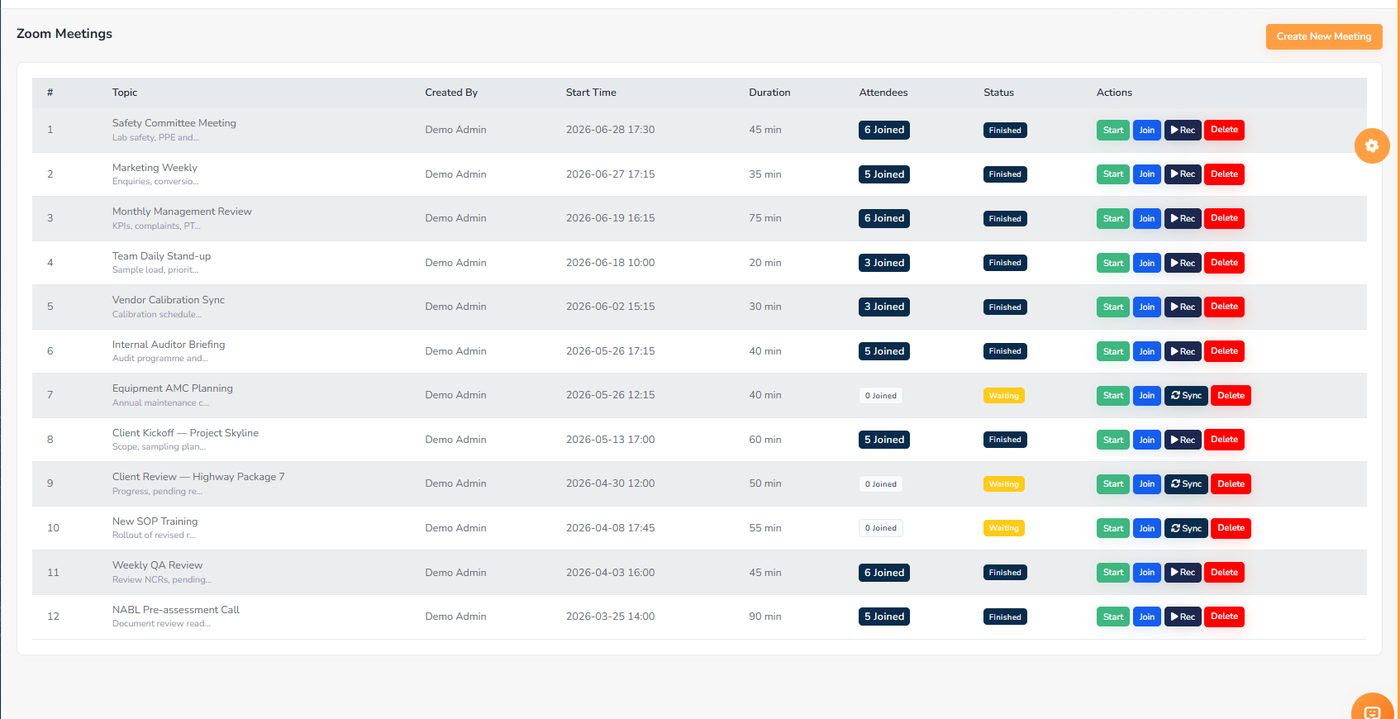Open Rec for Internal Auditor Briefing

click(1183, 351)
